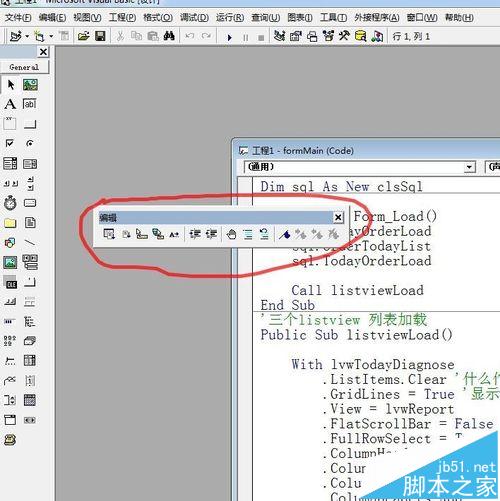The width and height of the screenshot is (500, 501).
Task: Click the Indent icon on 编辑 toolbar
Action: pyautogui.click(x=195, y=234)
